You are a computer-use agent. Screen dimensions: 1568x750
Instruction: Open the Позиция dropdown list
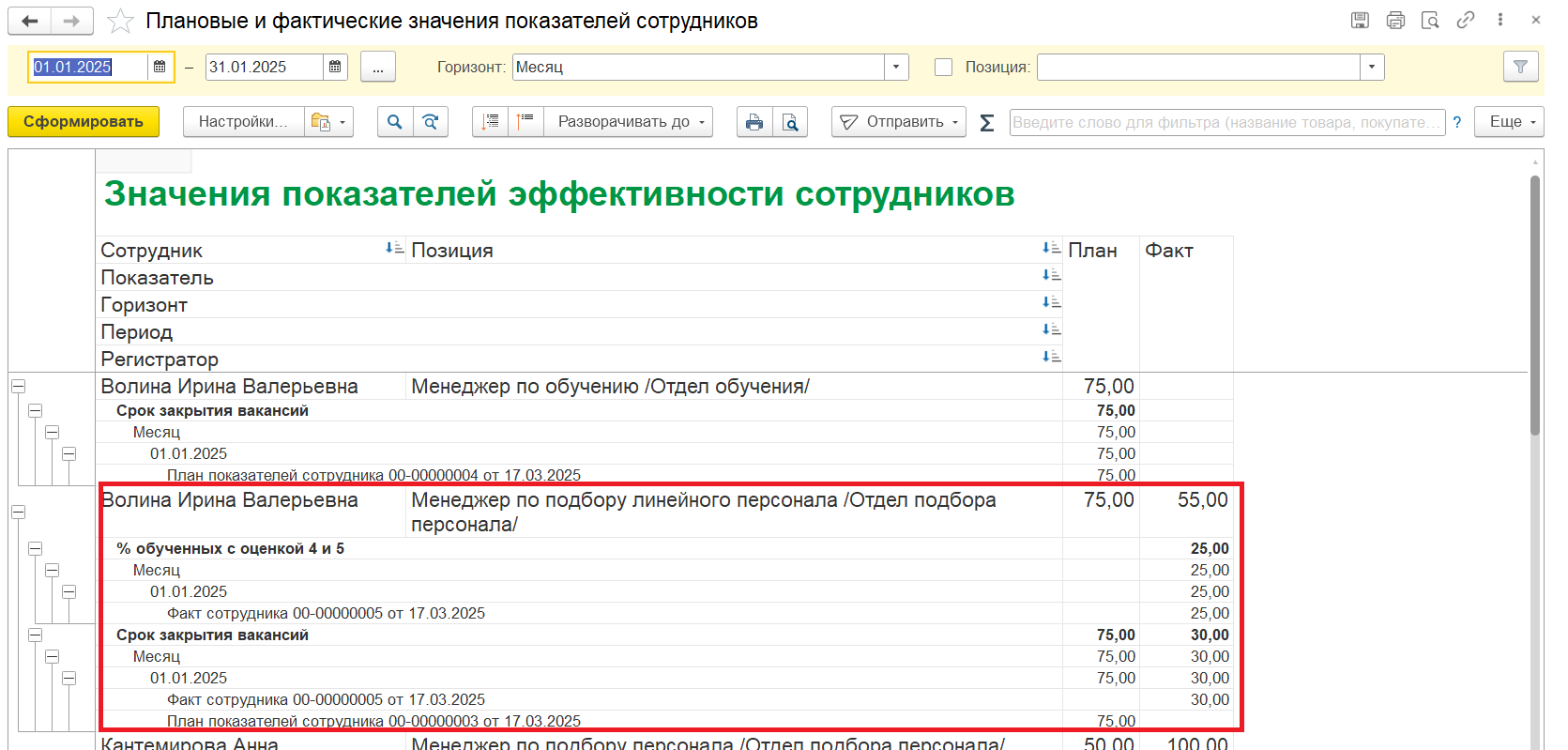1372,67
